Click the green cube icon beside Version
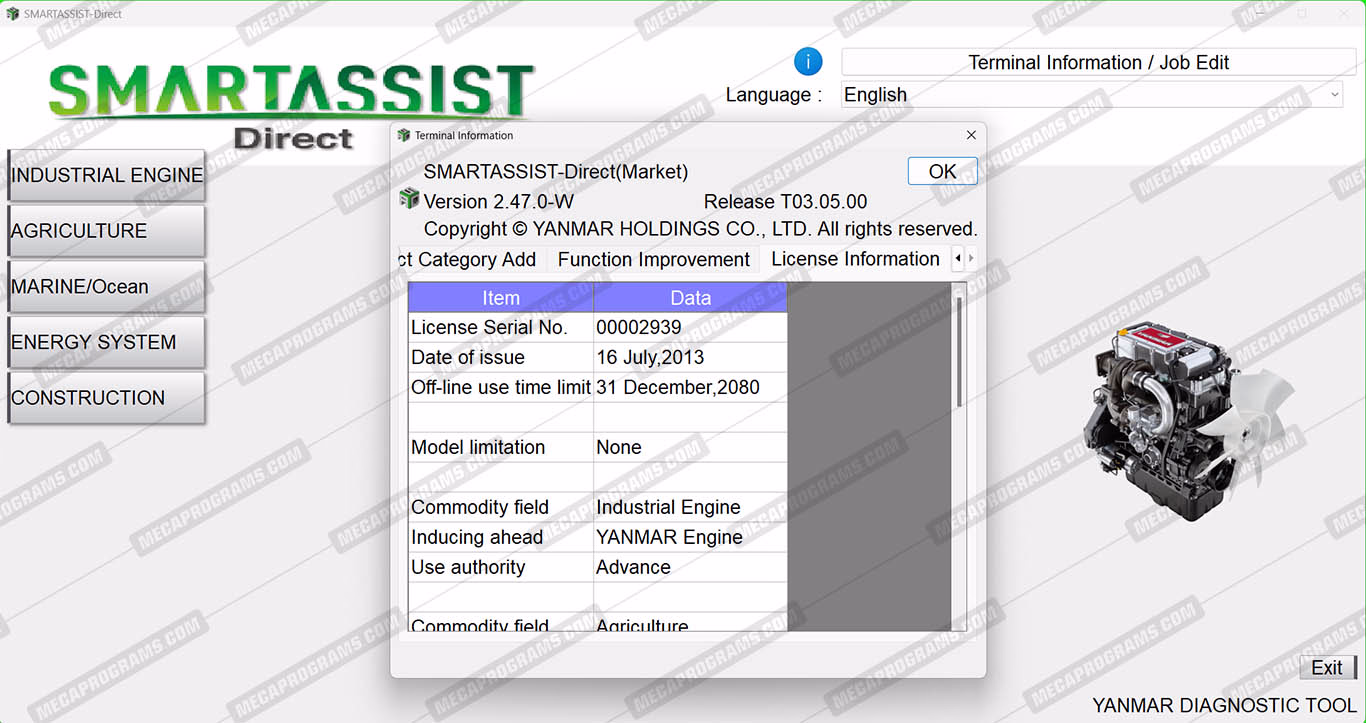This screenshot has height=723, width=1366. (x=409, y=199)
